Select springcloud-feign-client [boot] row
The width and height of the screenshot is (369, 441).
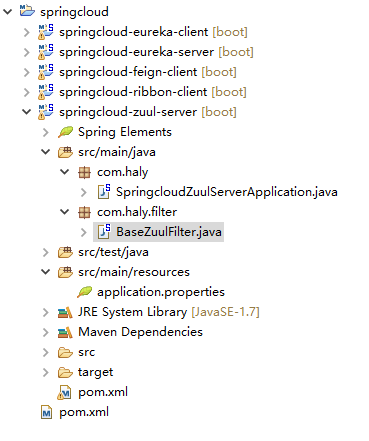point(148,72)
